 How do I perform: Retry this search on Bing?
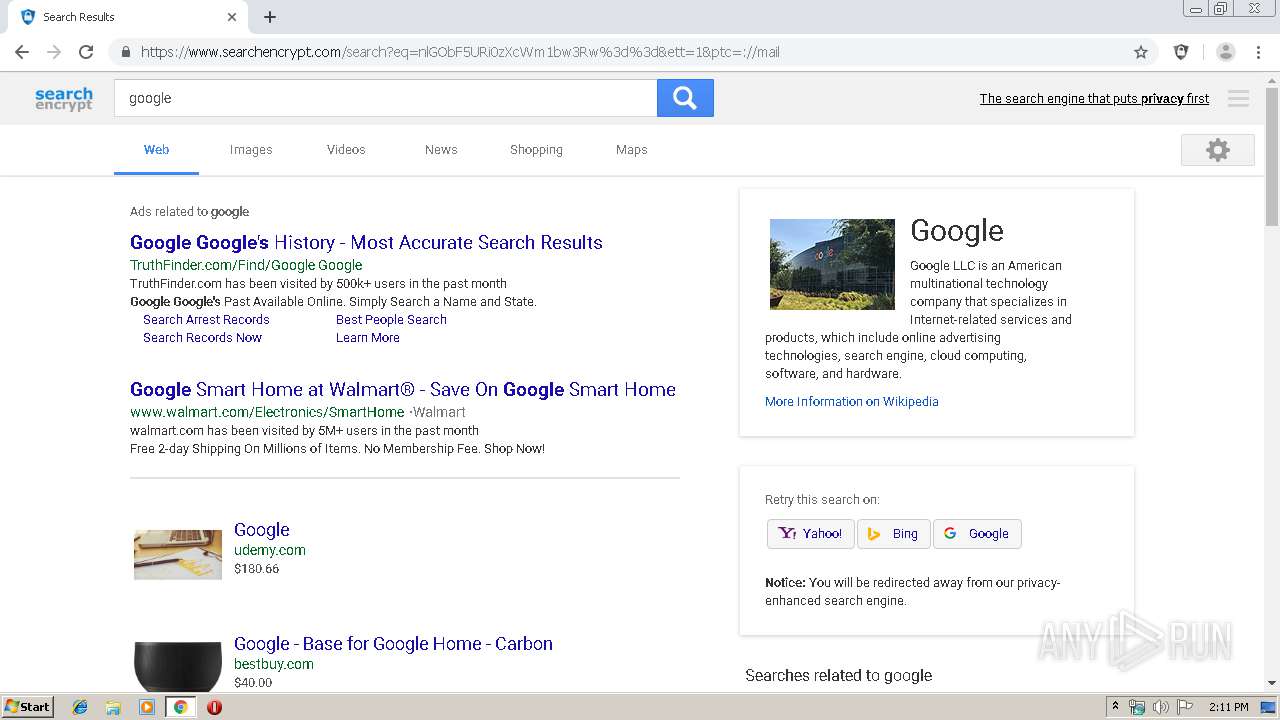coord(894,534)
